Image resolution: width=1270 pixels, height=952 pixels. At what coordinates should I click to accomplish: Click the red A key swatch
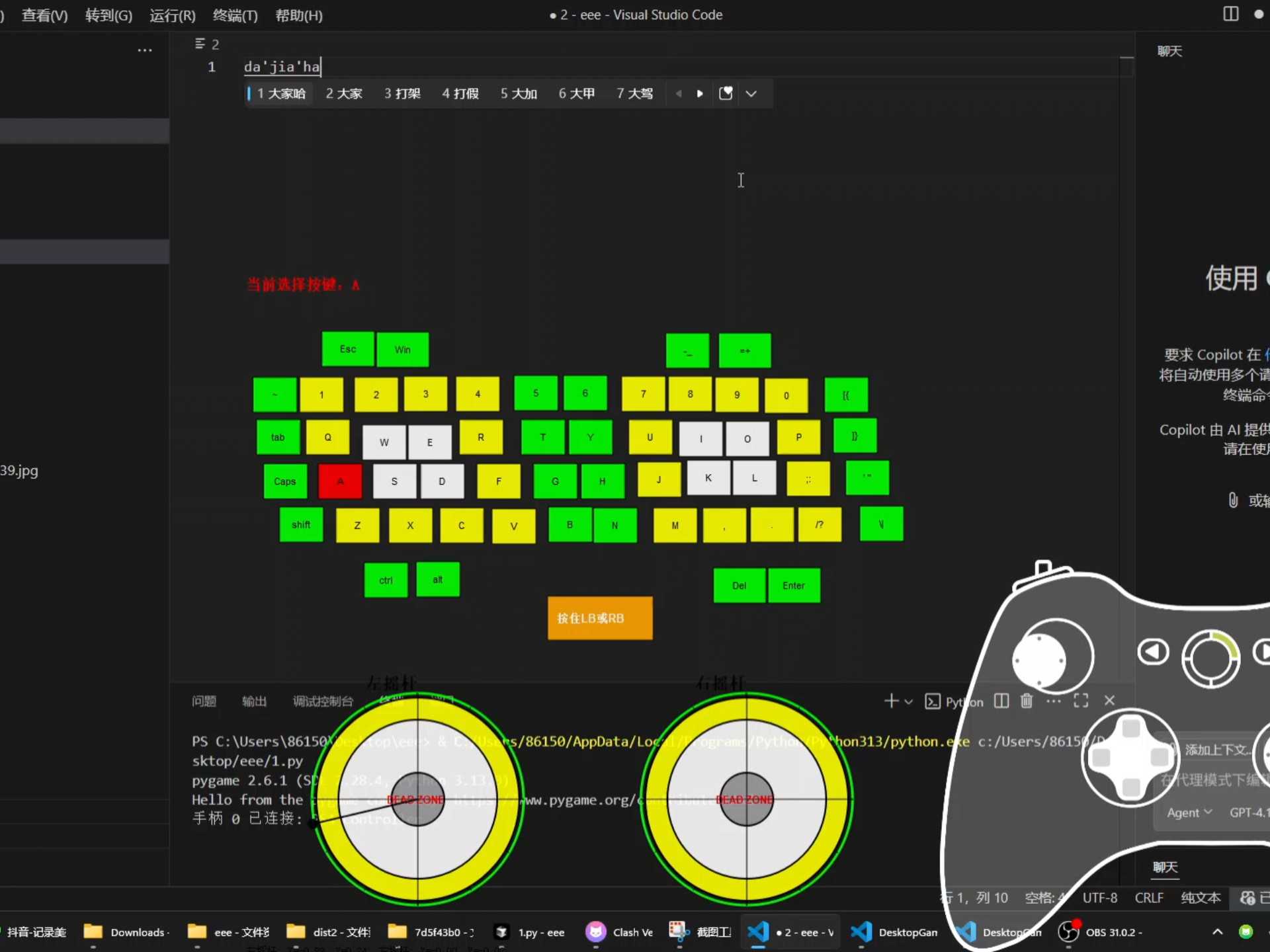tap(340, 481)
